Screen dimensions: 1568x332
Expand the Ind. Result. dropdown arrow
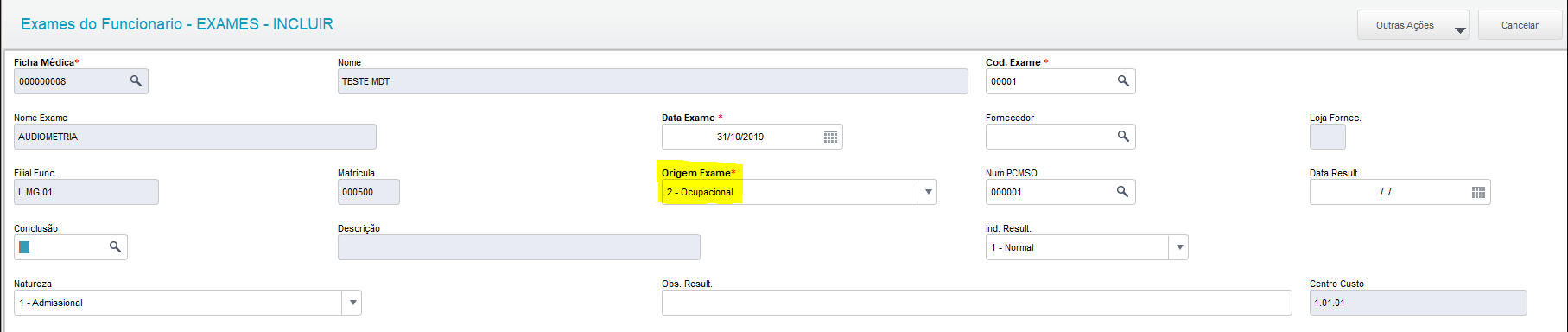tap(1179, 247)
